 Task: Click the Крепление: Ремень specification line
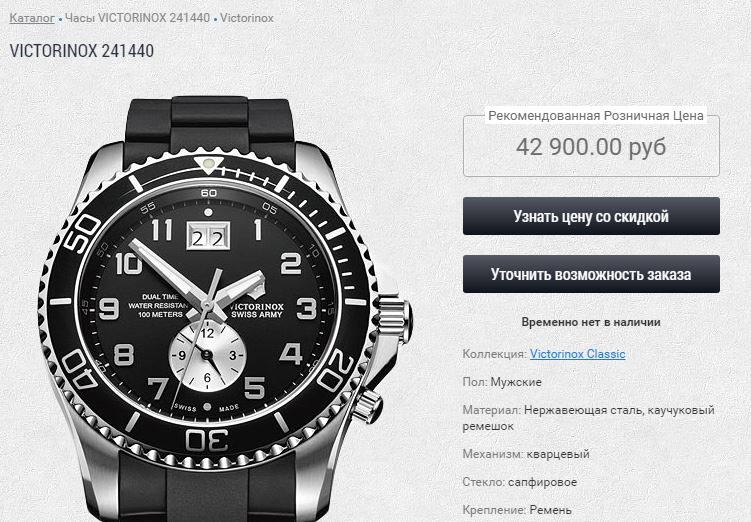point(517,511)
